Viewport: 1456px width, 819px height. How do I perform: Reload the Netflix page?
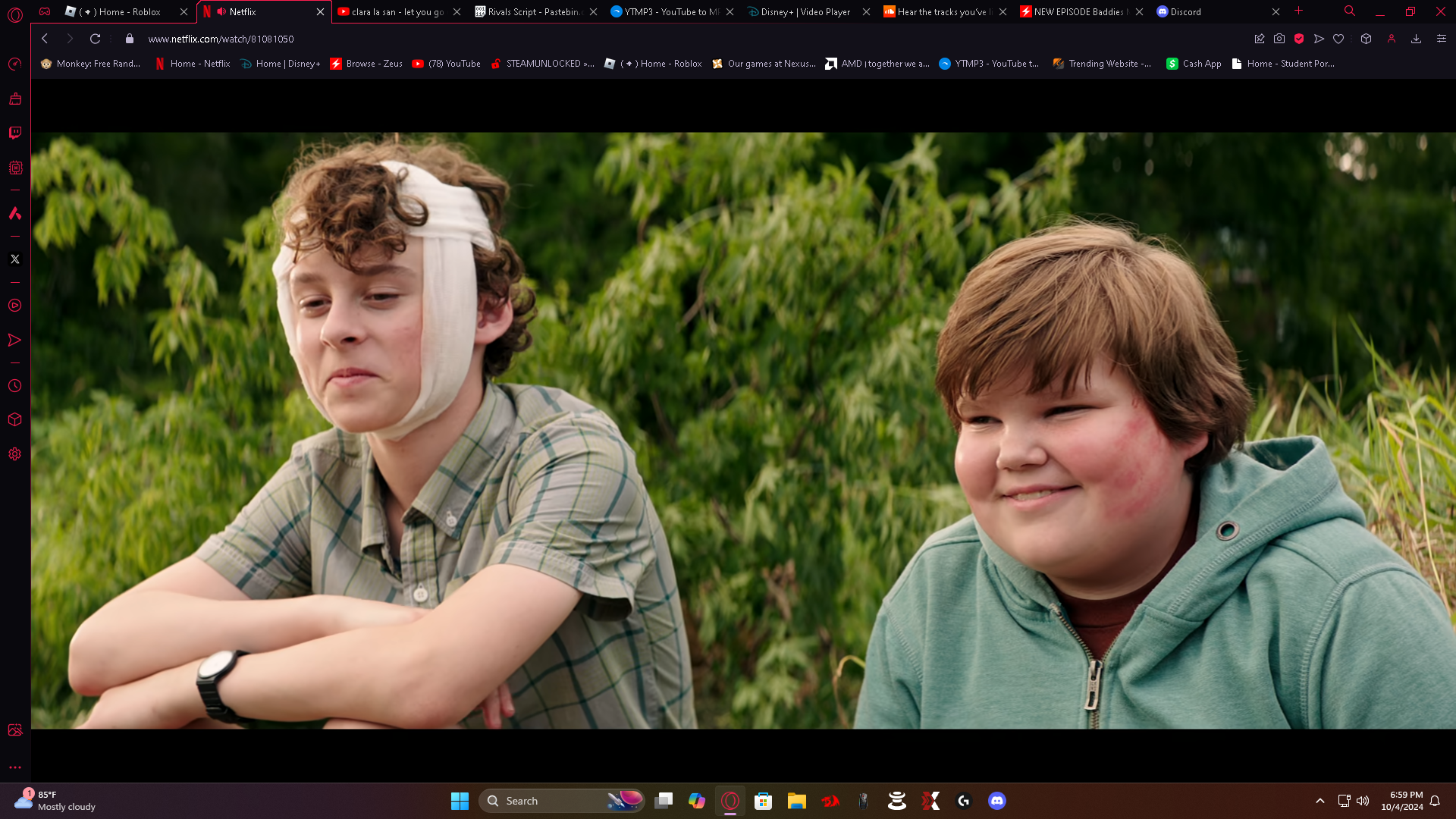point(96,39)
